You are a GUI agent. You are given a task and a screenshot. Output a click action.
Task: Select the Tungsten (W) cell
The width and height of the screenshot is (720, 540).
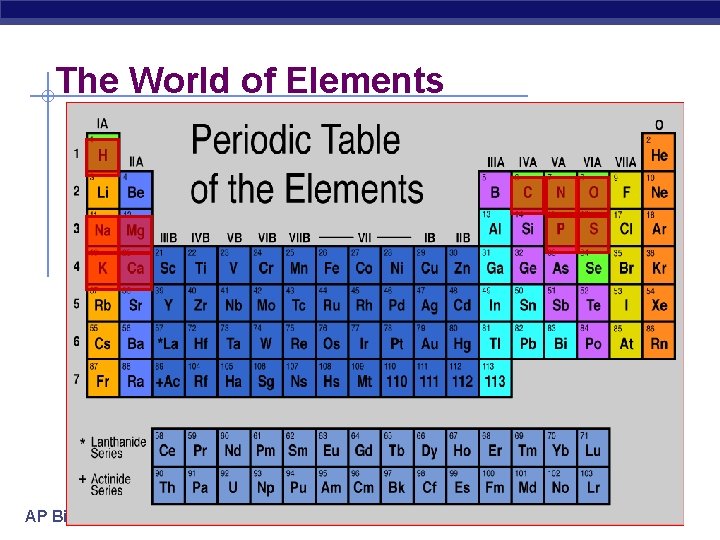(266, 341)
